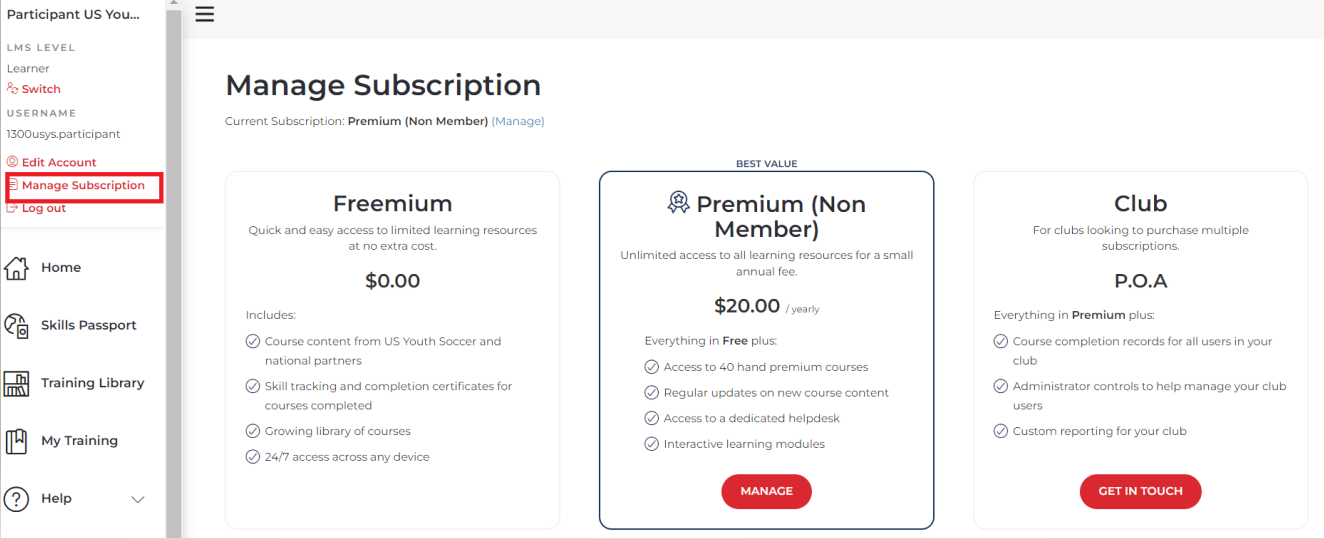The width and height of the screenshot is (1324, 539).
Task: Click the (Manage) link near Current Subscription
Action: pos(518,121)
